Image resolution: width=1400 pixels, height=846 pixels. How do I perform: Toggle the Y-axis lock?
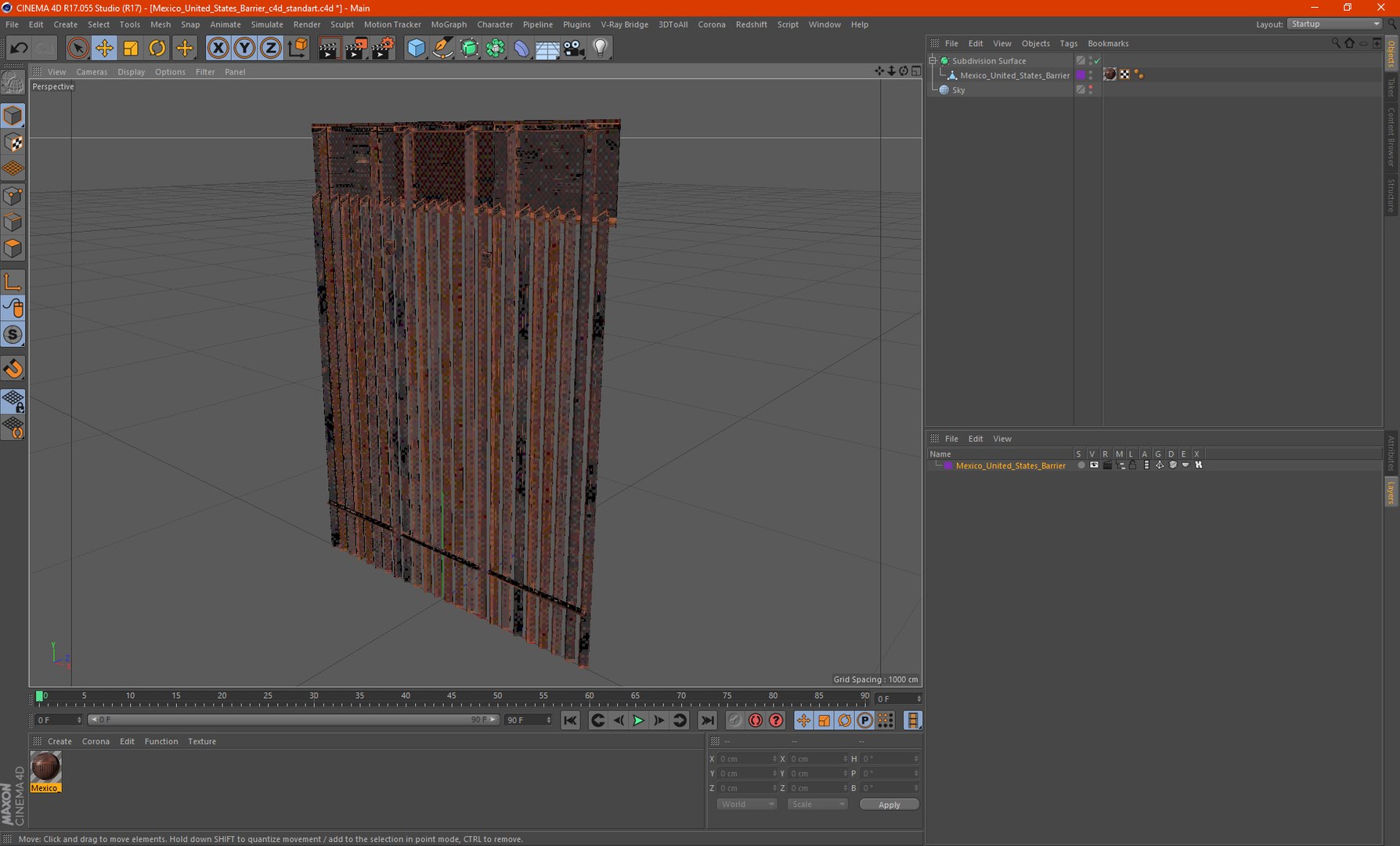pos(244,49)
